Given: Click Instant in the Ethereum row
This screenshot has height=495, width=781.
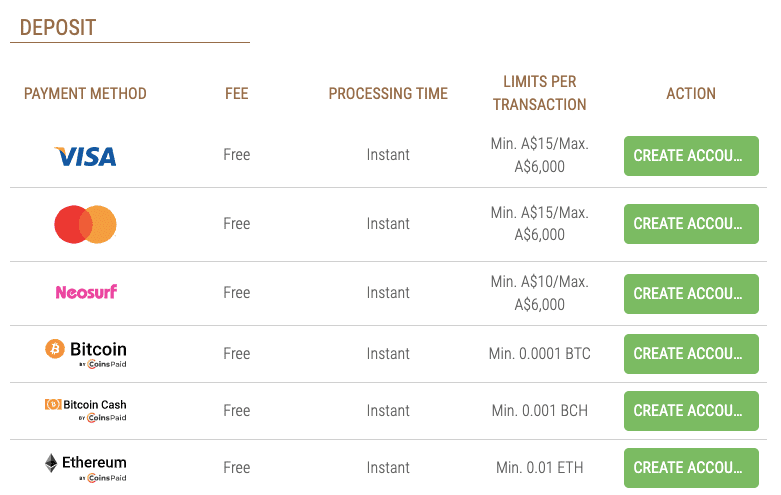Looking at the screenshot, I should click(388, 468).
